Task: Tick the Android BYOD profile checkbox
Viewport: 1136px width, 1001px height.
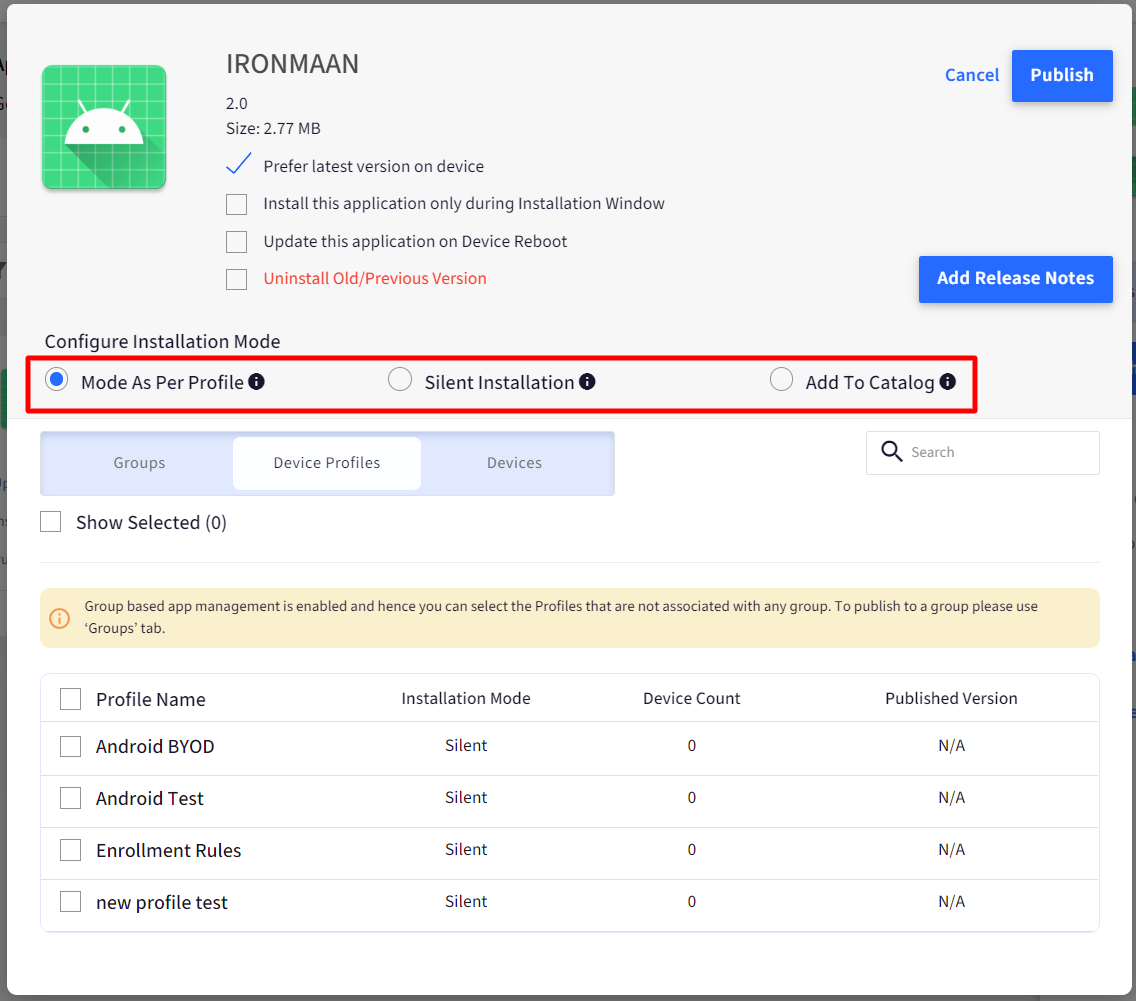Action: [x=70, y=747]
